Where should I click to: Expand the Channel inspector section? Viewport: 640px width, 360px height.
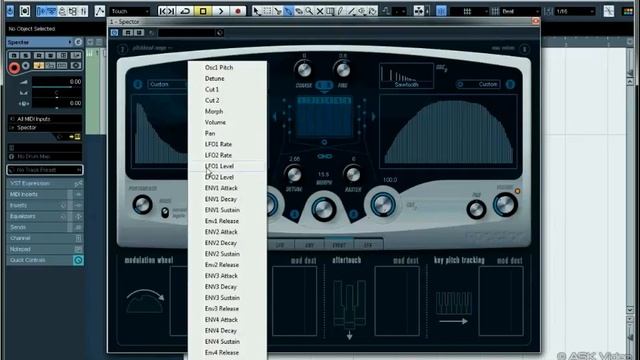45,238
